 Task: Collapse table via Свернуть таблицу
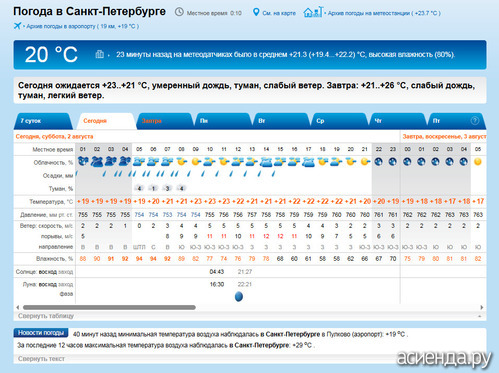(46, 316)
